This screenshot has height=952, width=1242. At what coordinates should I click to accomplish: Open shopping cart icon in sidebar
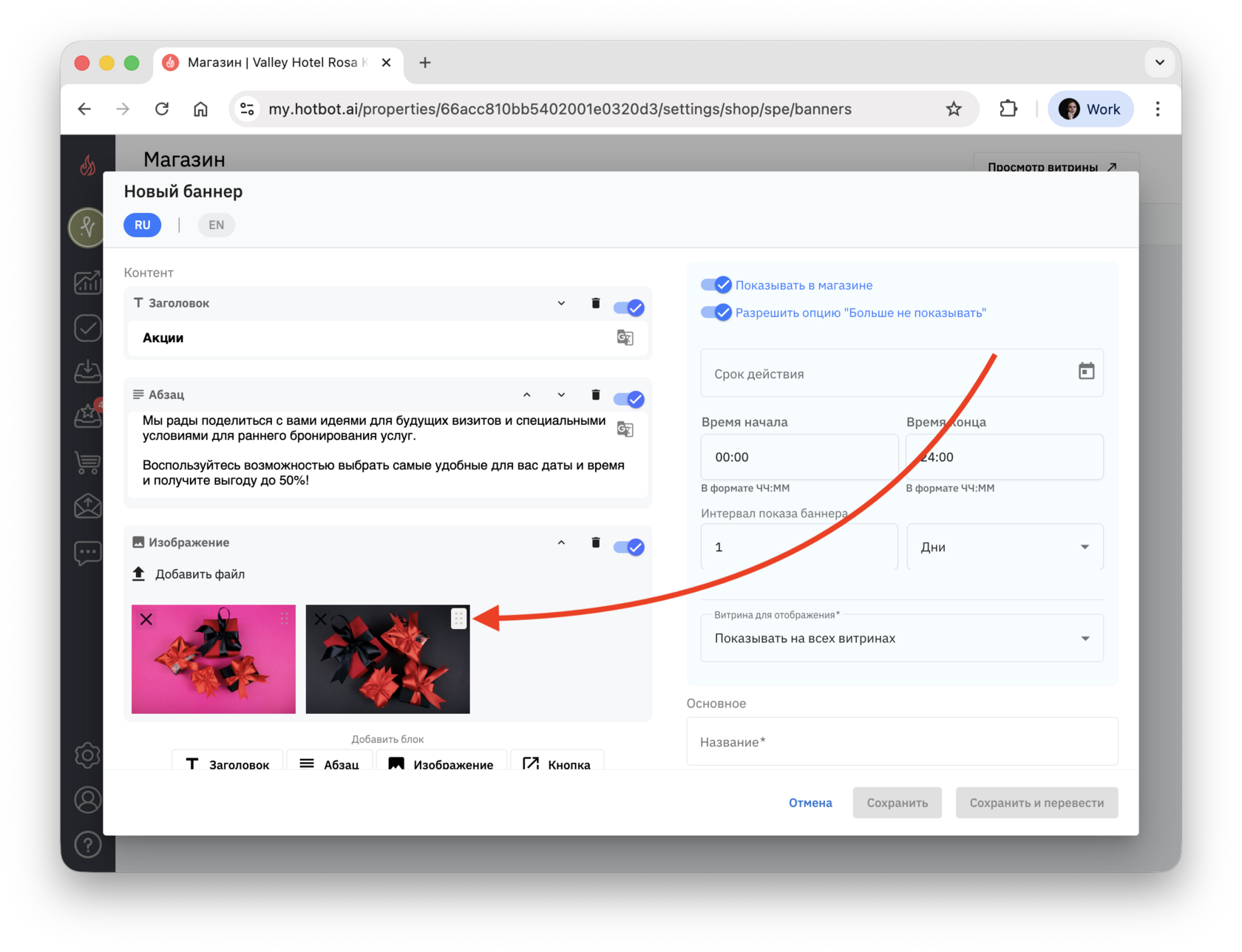(x=87, y=463)
